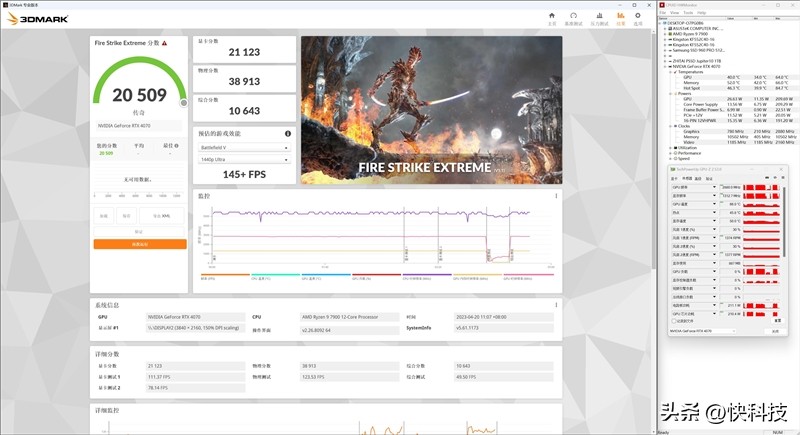Click the GPU-Z sensor list scrollbar
Screen dimensions: 800x435
(x=784, y=222)
